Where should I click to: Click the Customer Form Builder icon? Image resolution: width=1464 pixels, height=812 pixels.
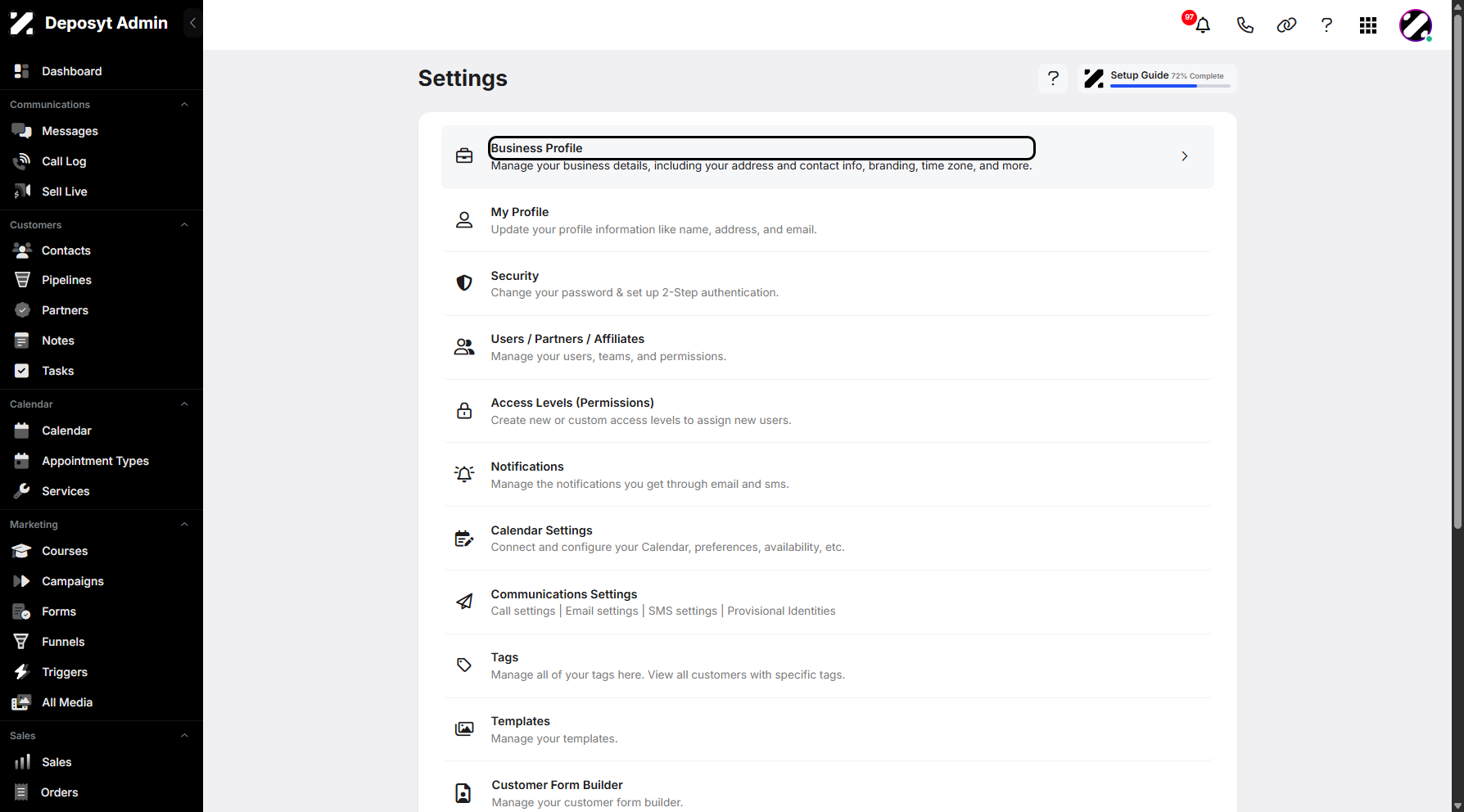click(463, 793)
